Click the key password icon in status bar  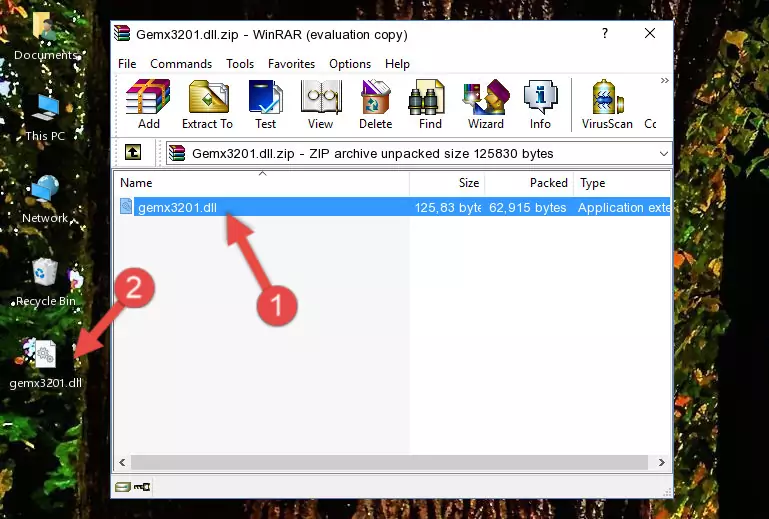click(x=142, y=487)
